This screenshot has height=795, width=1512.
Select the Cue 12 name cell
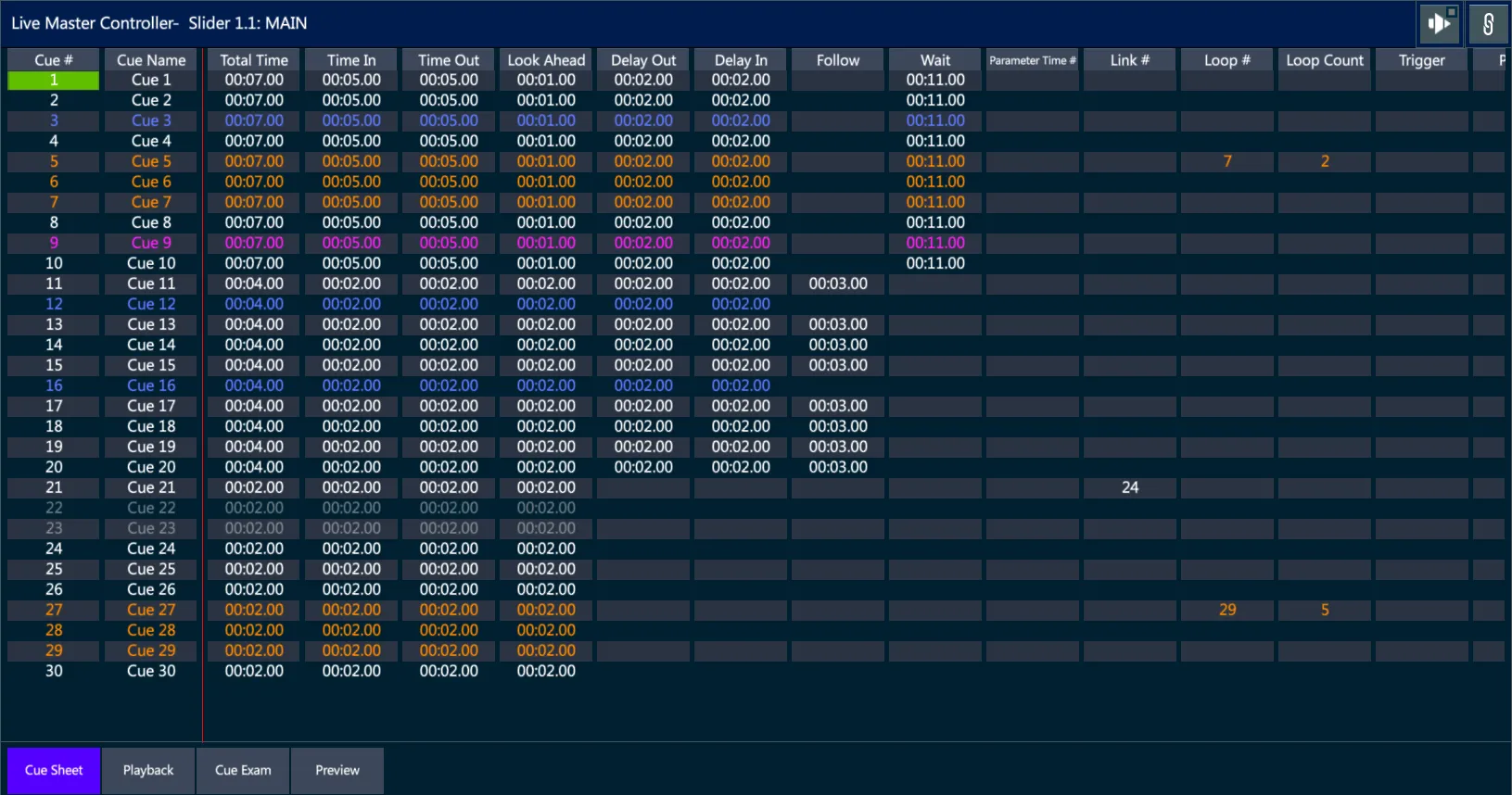(151, 304)
